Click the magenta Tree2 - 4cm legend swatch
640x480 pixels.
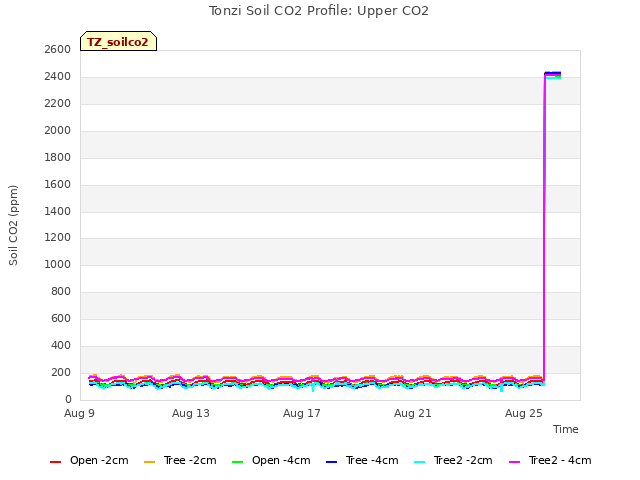515,462
